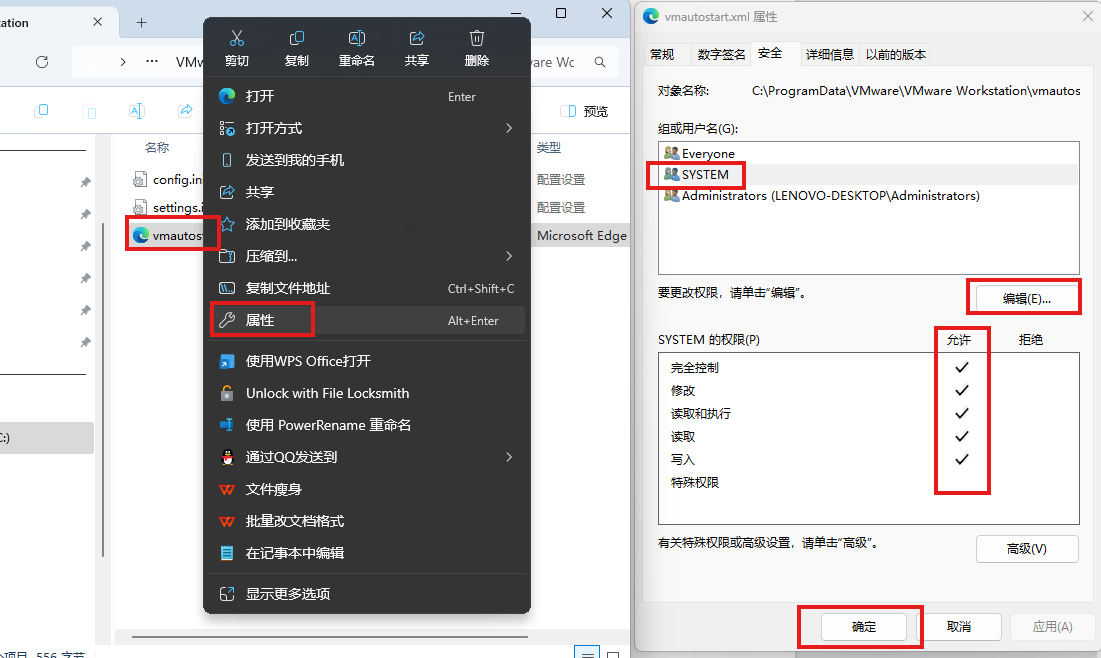This screenshot has height=658, width=1101.
Task: Click Explorer toolbar paste icon
Action: (x=89, y=111)
